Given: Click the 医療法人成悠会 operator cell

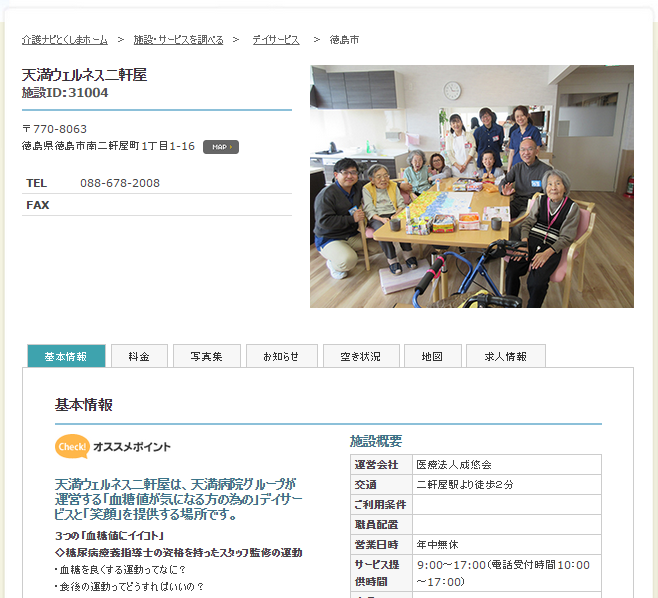Looking at the screenshot, I should (x=454, y=465).
